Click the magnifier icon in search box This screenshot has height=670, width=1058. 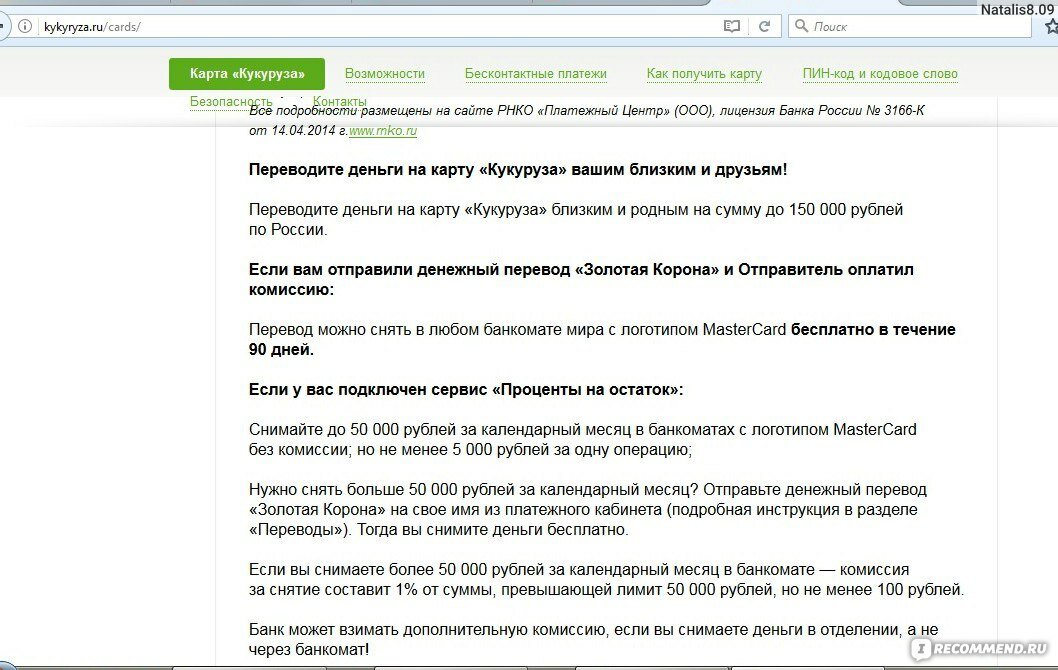tap(801, 26)
